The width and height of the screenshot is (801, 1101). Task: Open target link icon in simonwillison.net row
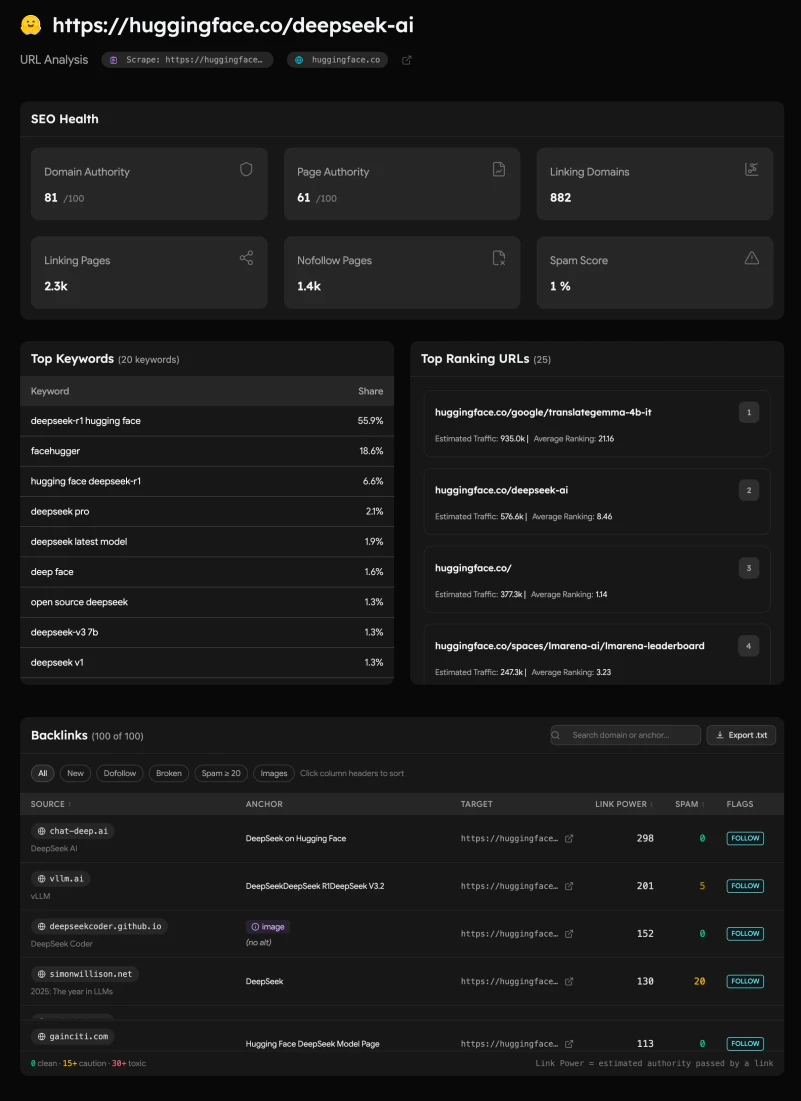[x=569, y=982]
